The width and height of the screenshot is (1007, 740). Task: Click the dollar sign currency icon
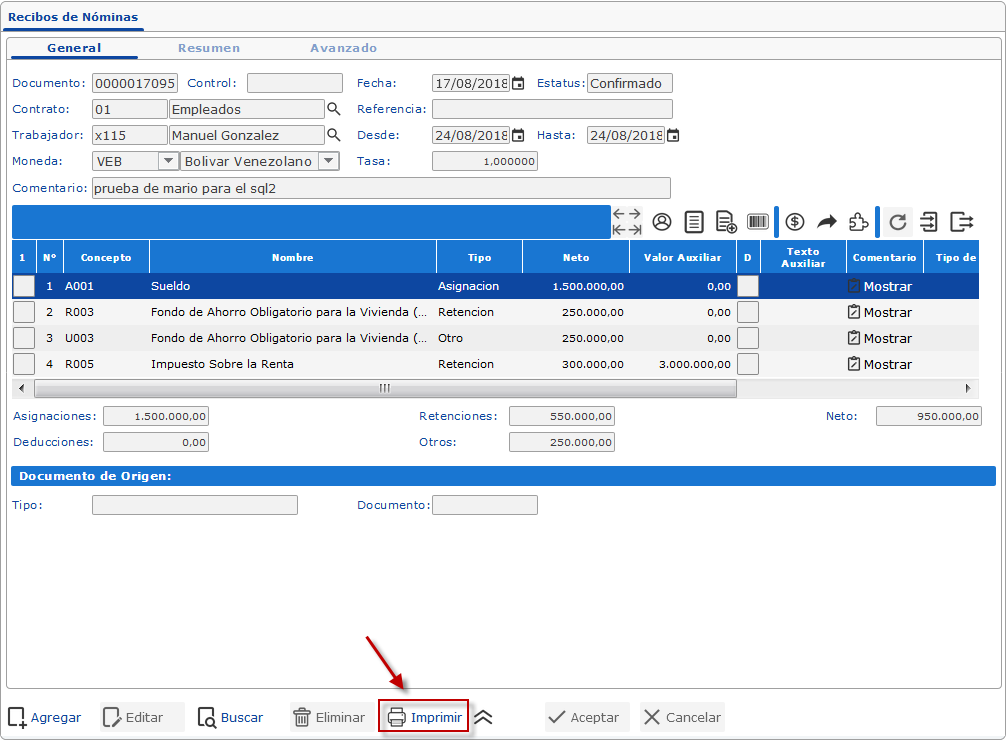(x=795, y=222)
